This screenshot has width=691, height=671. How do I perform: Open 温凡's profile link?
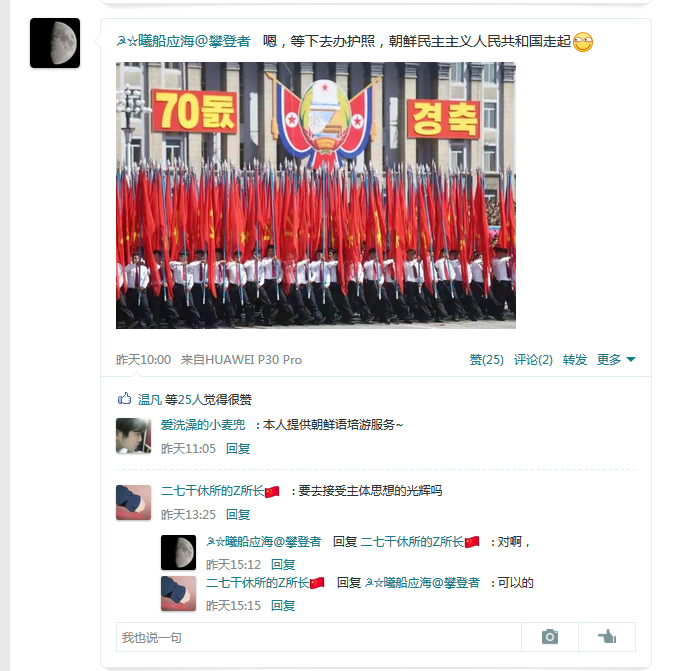coord(150,400)
